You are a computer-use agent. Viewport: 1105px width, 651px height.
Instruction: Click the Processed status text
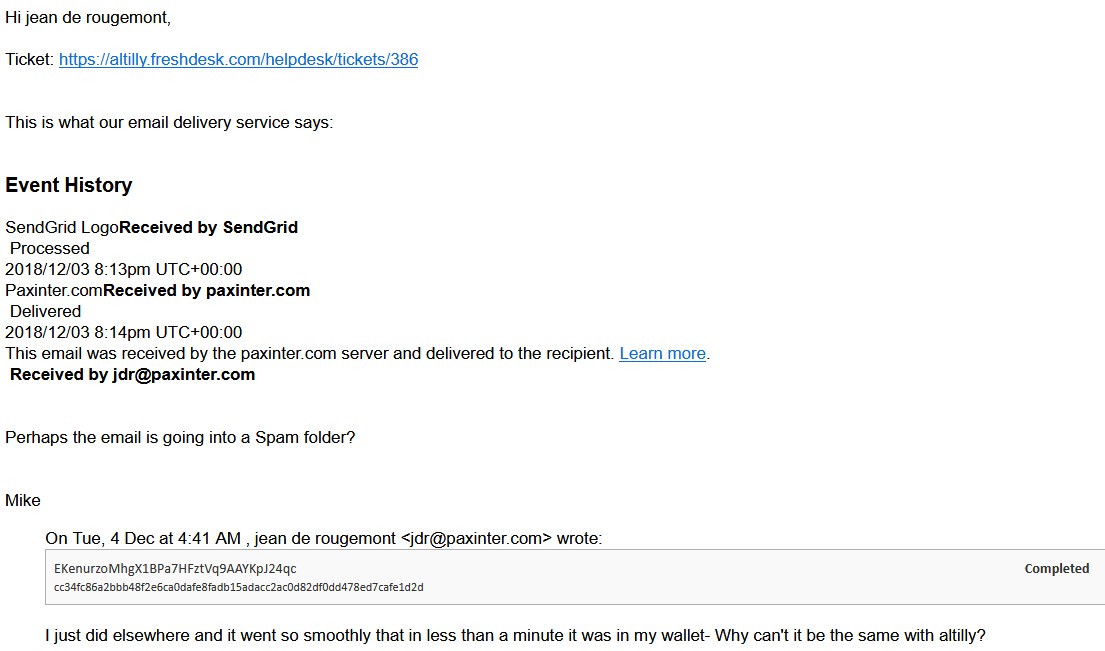click(49, 249)
